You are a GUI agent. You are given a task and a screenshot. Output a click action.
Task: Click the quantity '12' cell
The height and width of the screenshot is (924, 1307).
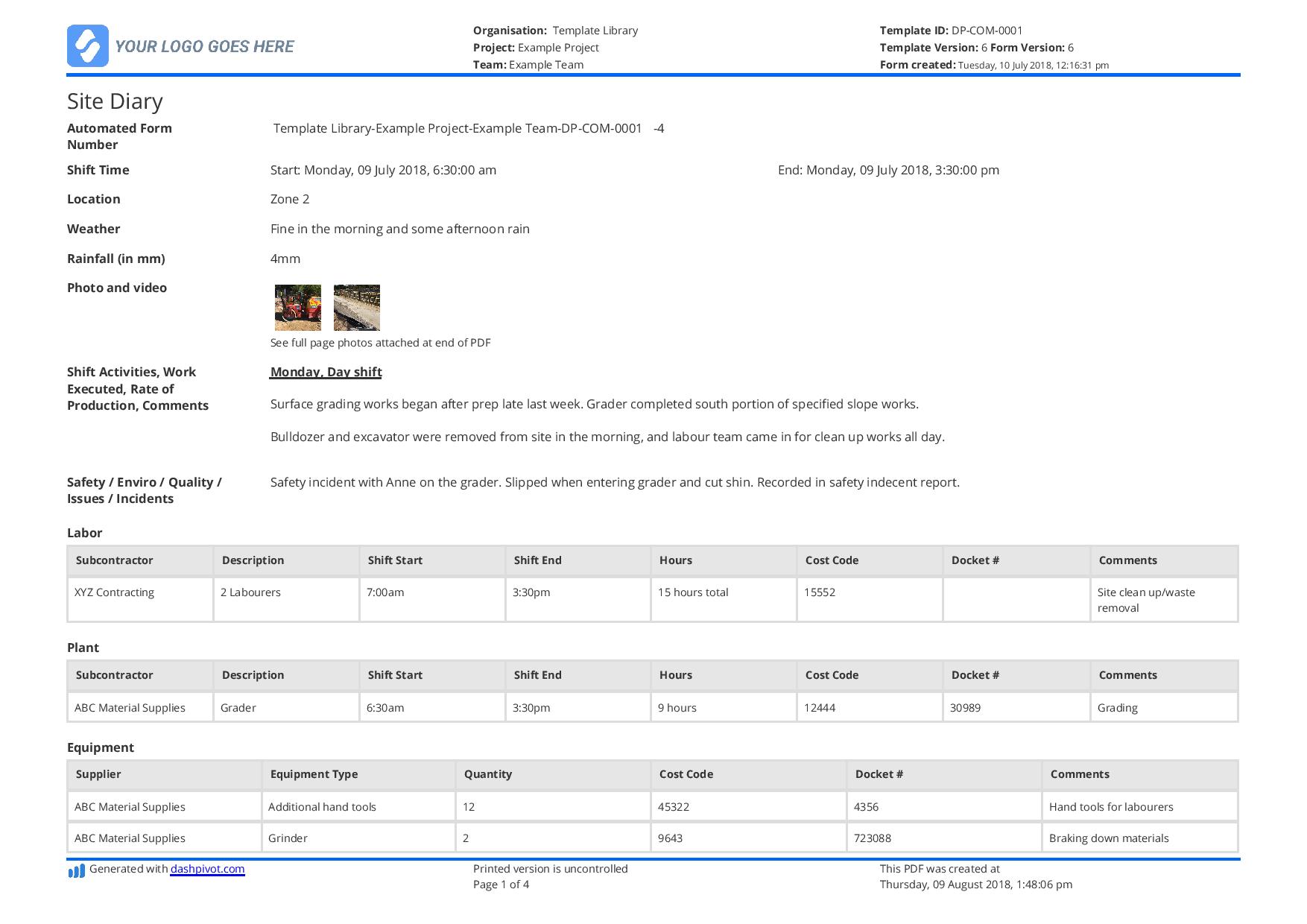(553, 806)
